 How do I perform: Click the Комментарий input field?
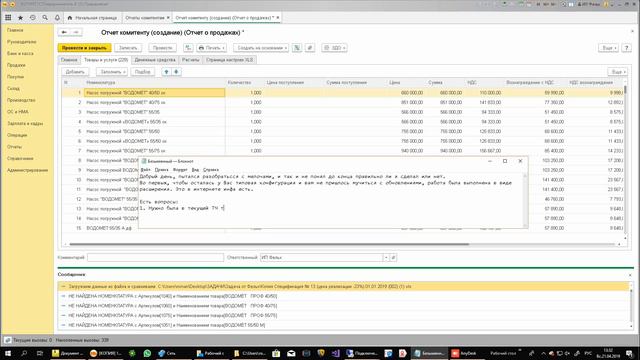(x=155, y=258)
